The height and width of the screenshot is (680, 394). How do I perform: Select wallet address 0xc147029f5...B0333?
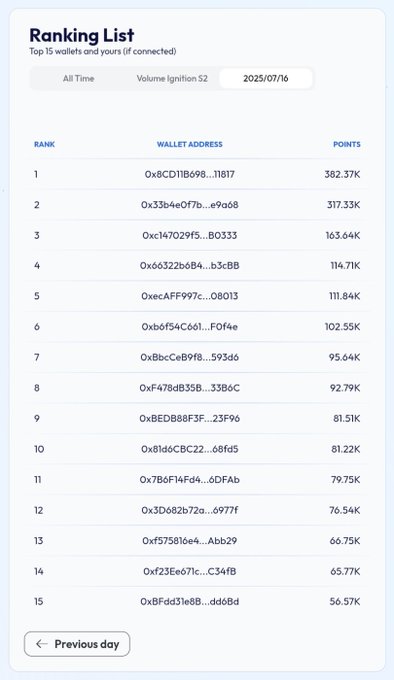(x=190, y=235)
